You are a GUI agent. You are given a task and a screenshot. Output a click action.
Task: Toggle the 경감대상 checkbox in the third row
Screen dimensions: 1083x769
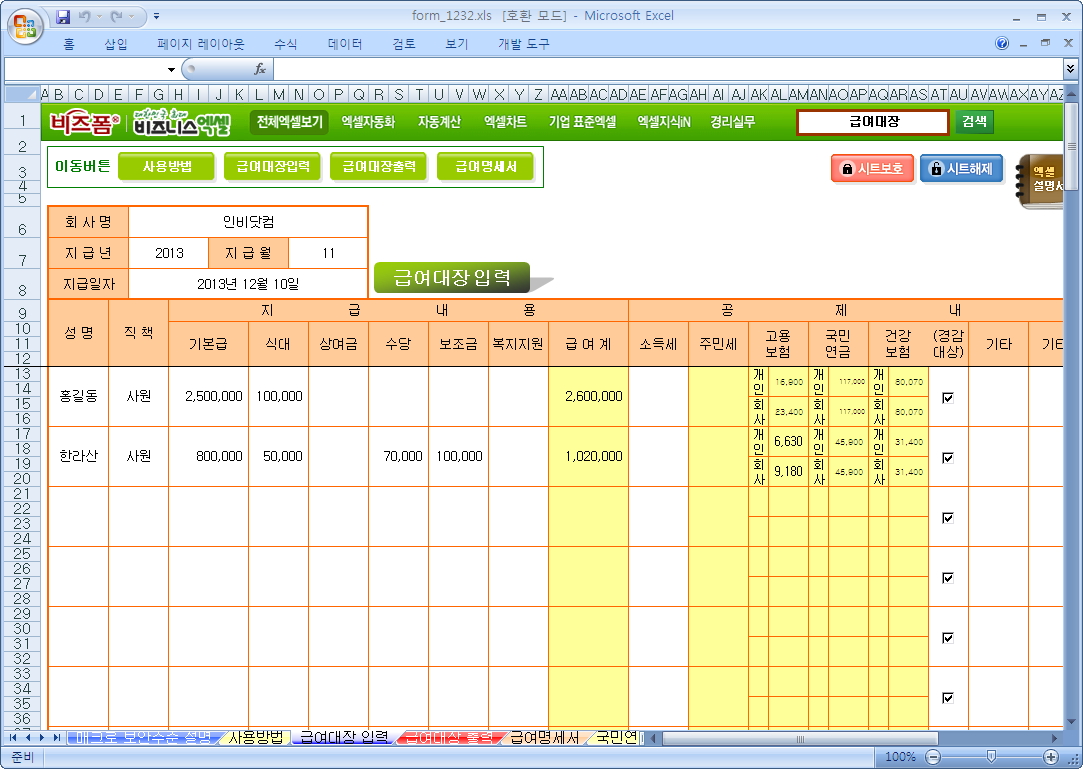click(x=948, y=517)
